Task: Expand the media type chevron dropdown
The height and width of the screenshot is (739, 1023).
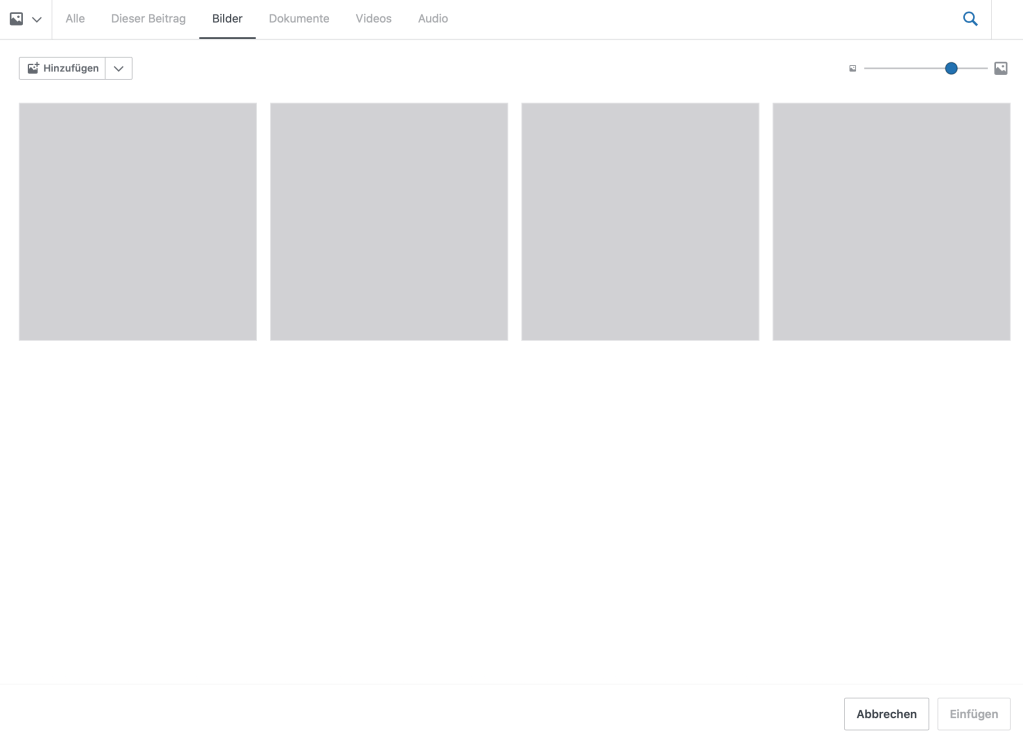Action: (x=37, y=20)
